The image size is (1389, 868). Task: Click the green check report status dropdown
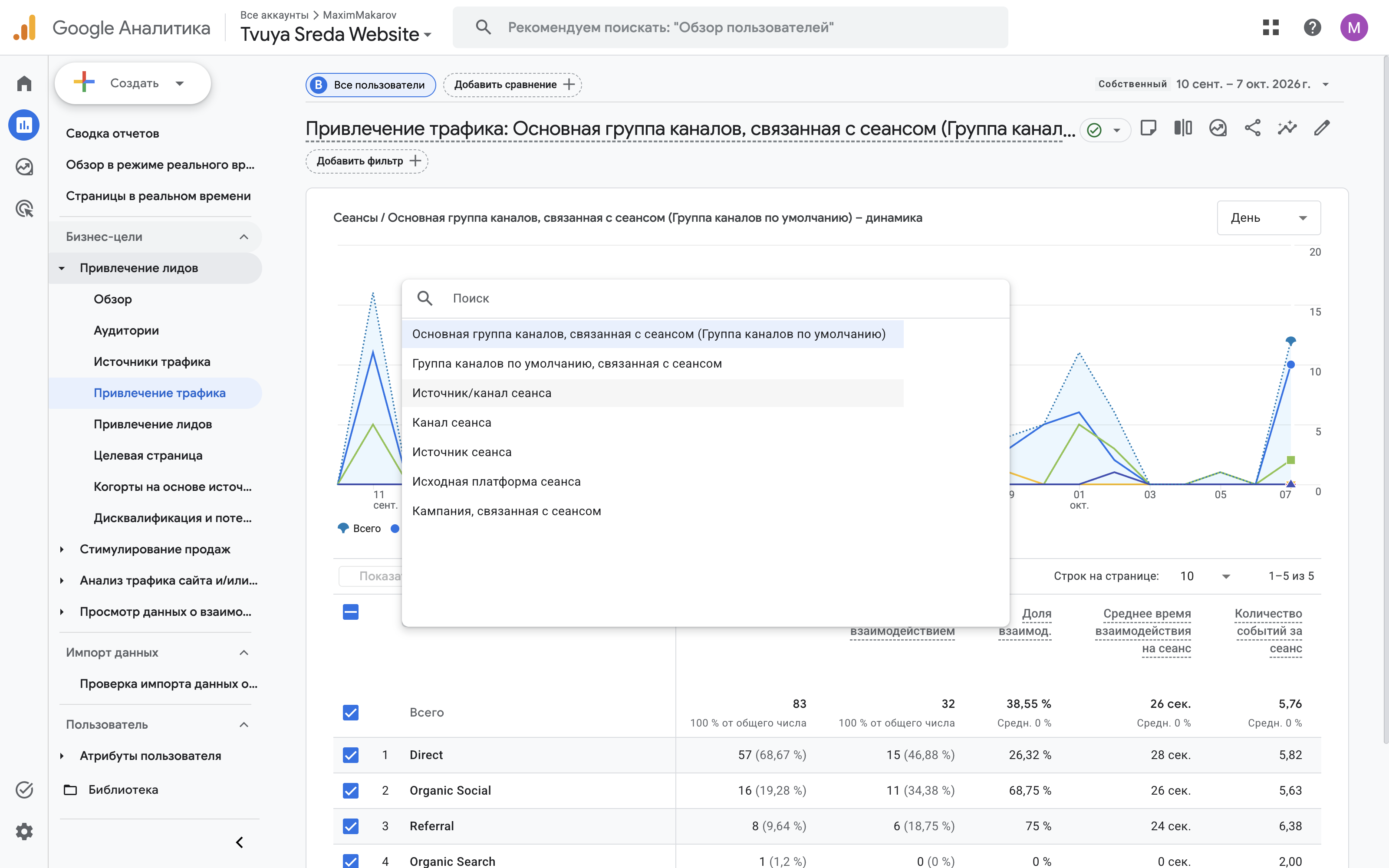point(1105,130)
